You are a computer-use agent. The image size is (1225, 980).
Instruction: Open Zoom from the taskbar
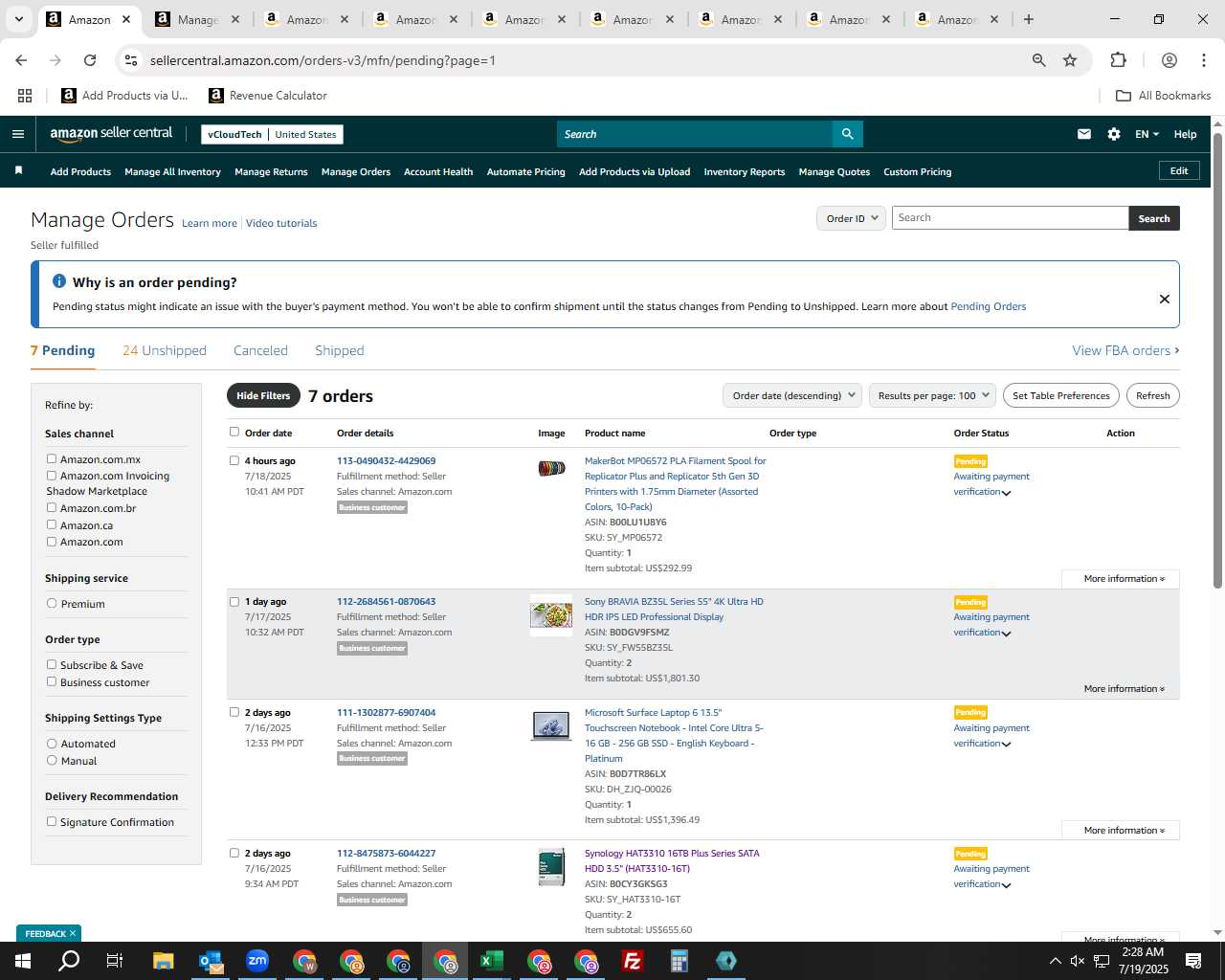[257, 961]
